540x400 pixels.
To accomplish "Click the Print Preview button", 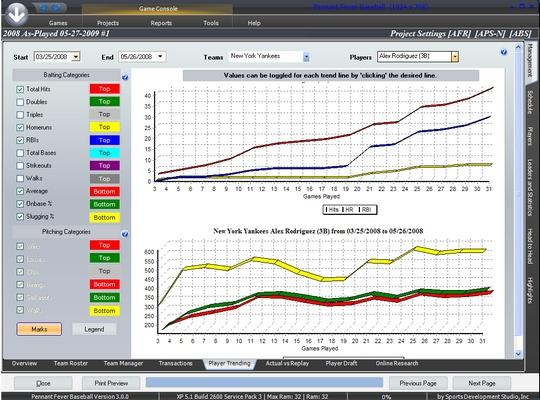I will coord(111,383).
